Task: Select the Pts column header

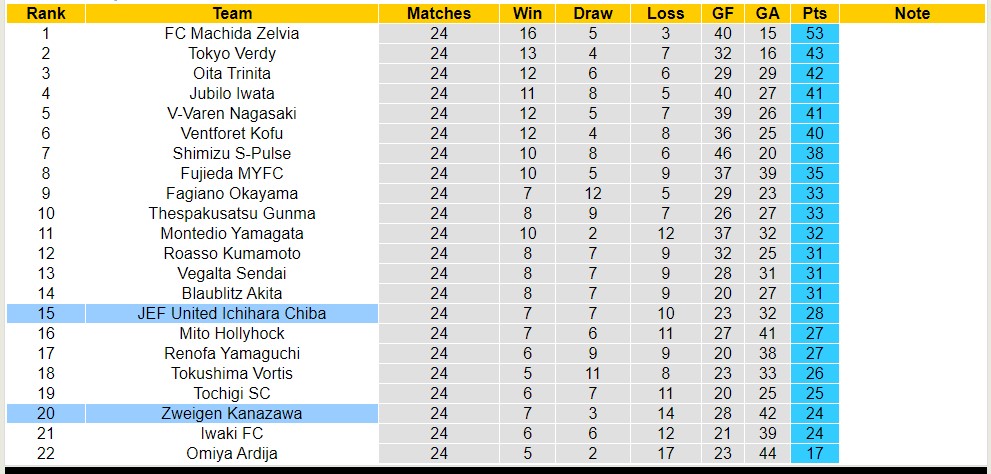Action: (813, 13)
